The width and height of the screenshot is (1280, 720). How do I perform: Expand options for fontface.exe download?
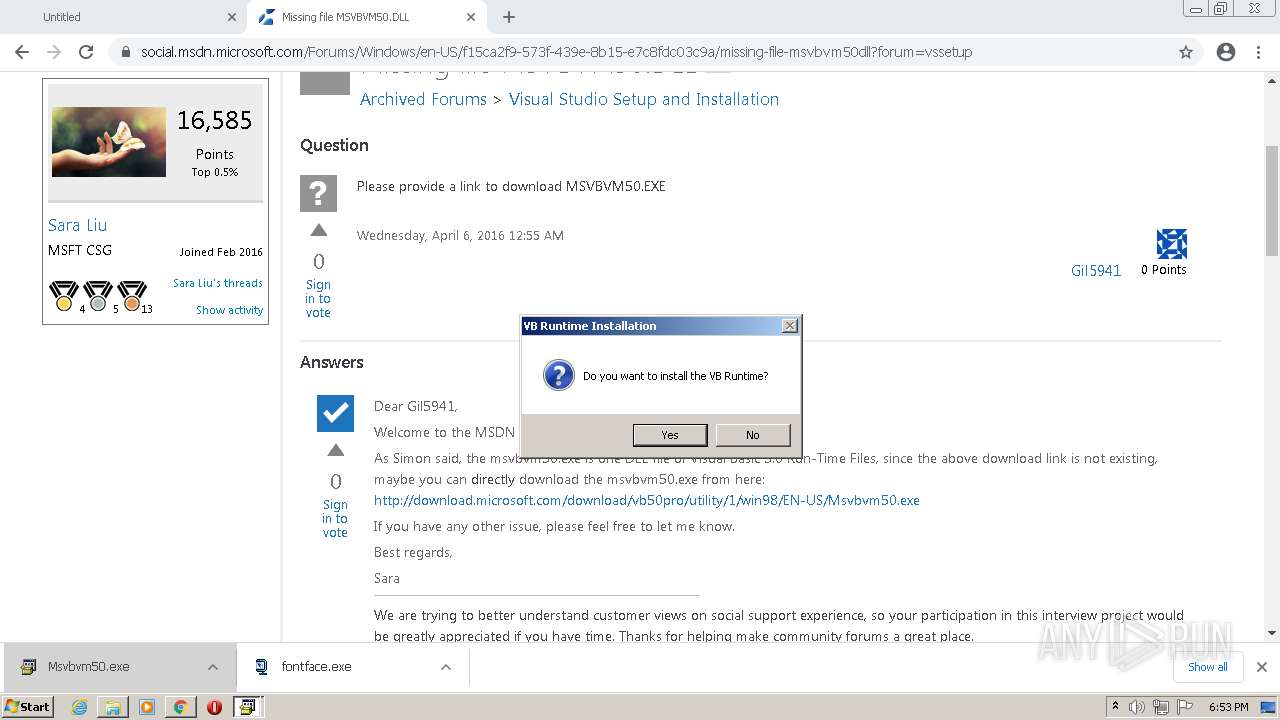[x=446, y=667]
